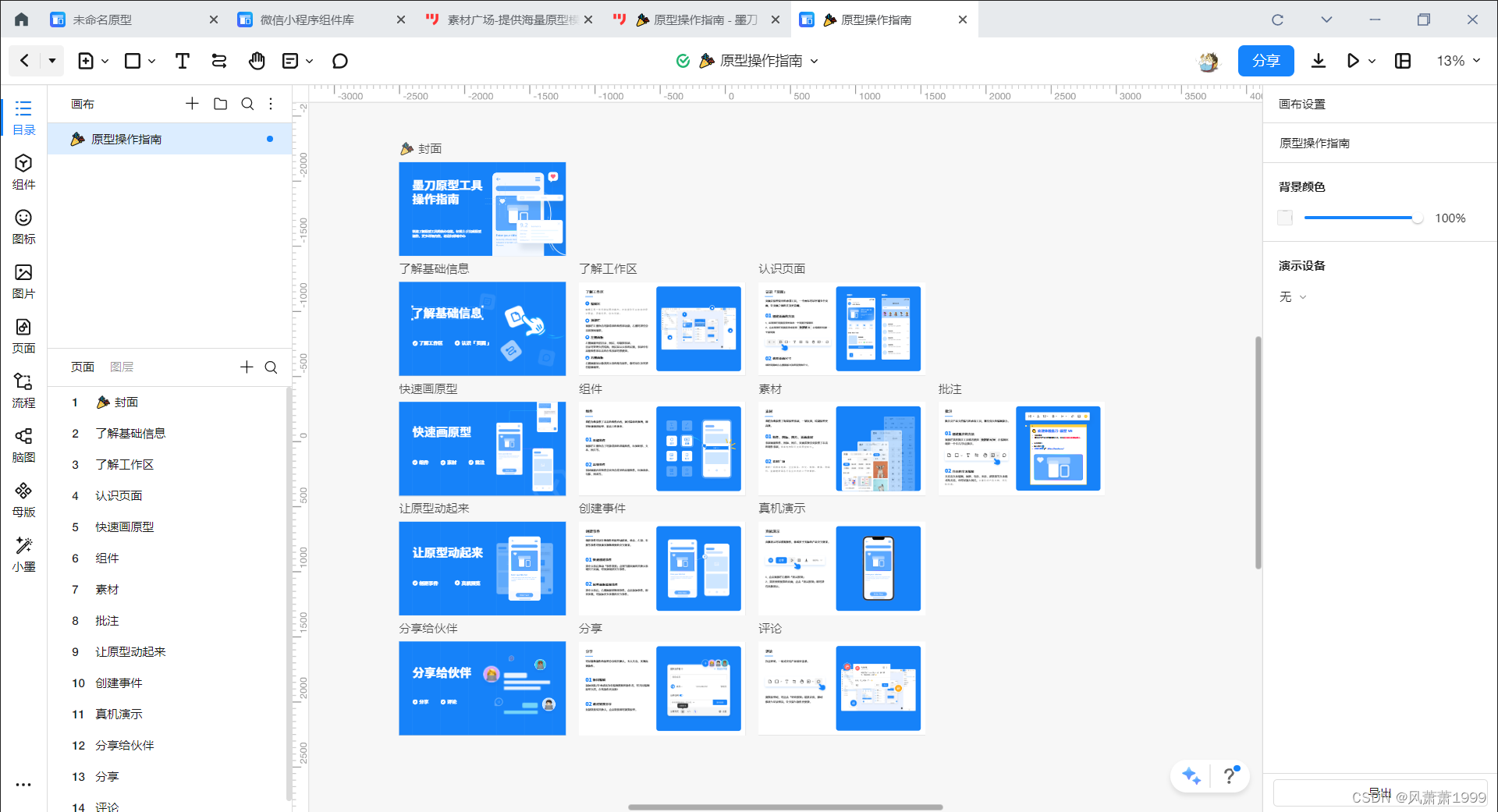Open canvas panel more menu

click(271, 104)
